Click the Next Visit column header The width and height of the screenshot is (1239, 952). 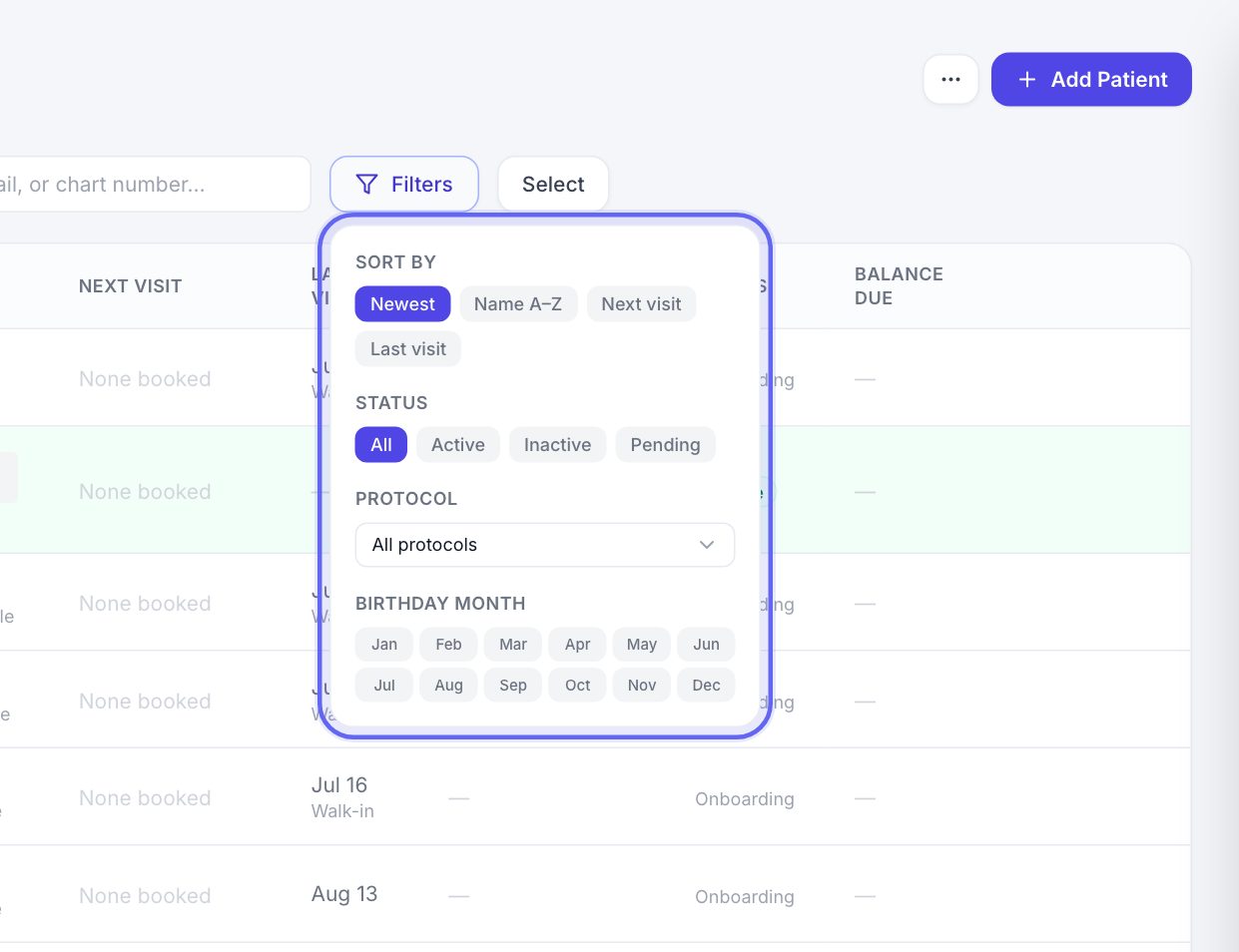click(131, 286)
